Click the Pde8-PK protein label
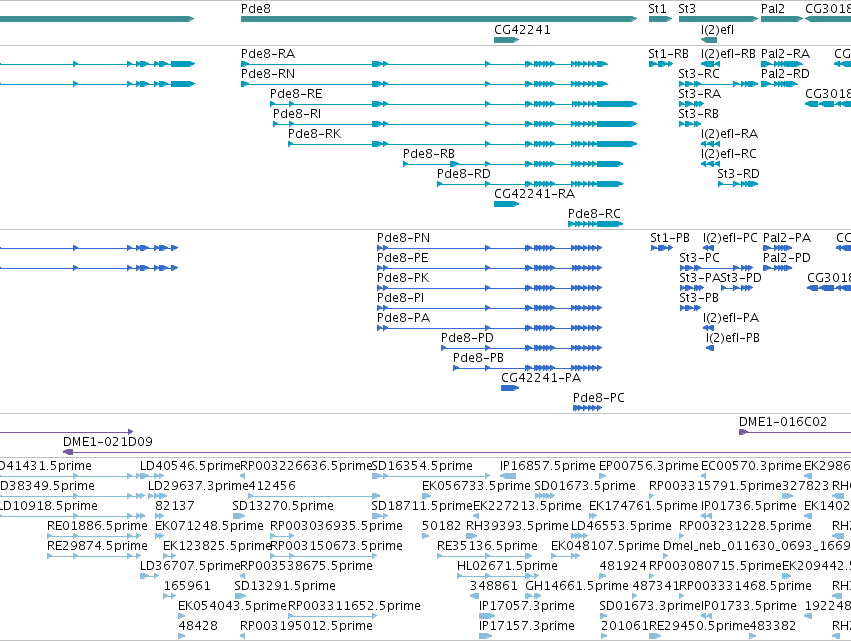Viewport: 851px width, 641px height. [403, 278]
